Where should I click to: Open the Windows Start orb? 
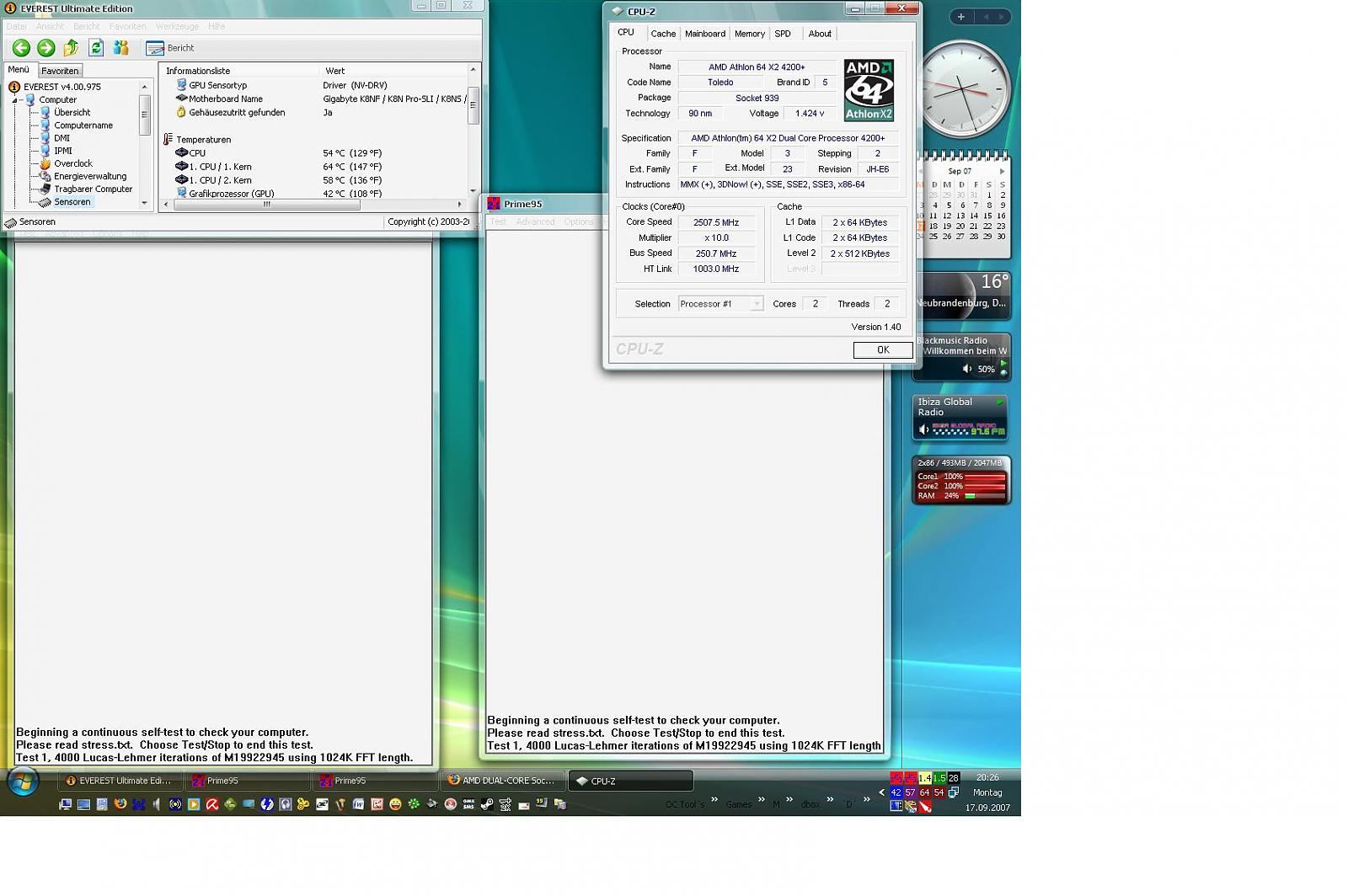pos(23,782)
